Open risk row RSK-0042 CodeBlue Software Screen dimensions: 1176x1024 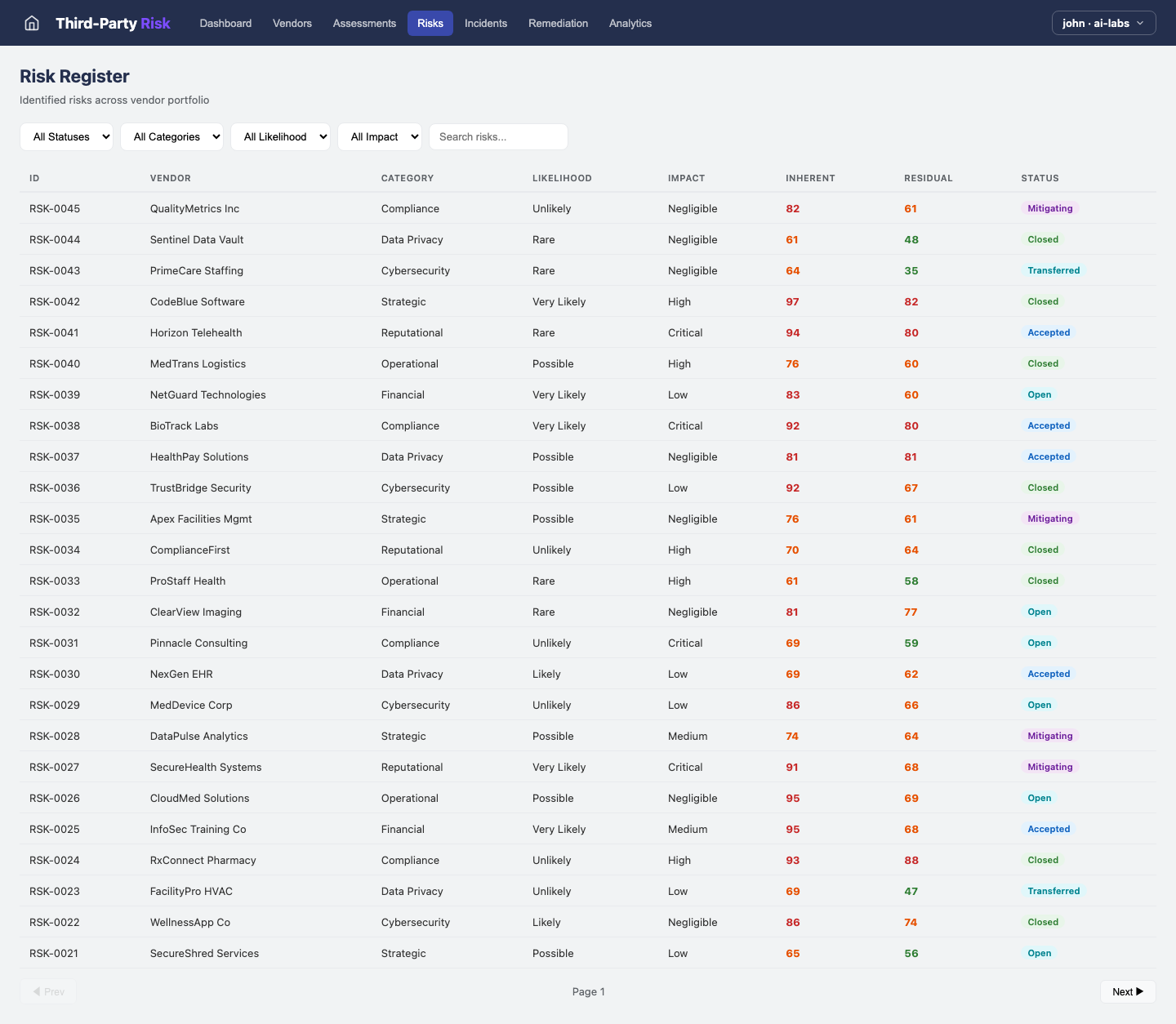tap(198, 301)
